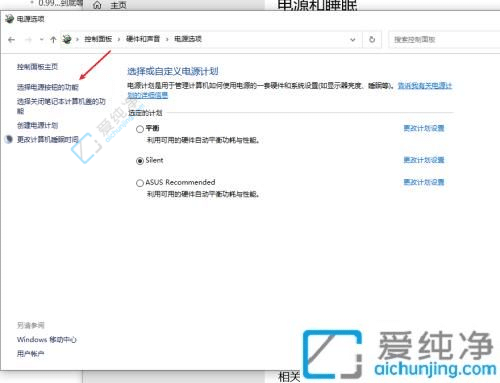Click the 电源选项 title bar icon
500x383 pixels.
pos(9,19)
